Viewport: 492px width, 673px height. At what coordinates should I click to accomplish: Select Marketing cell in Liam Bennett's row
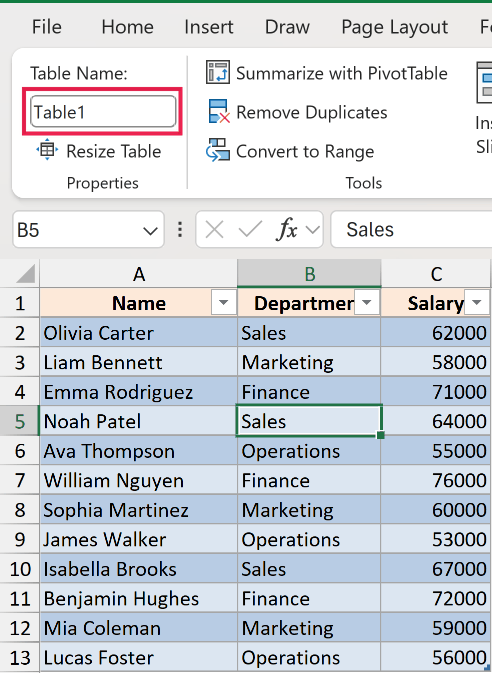[x=309, y=362]
